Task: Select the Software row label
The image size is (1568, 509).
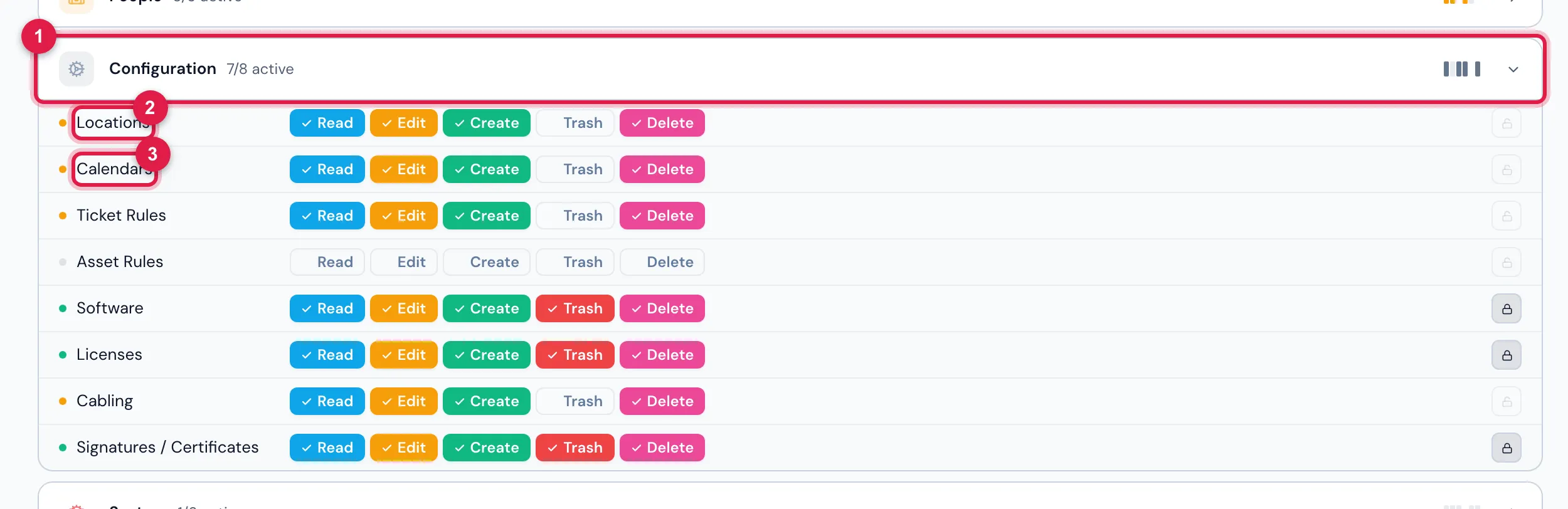Action: pyautogui.click(x=110, y=308)
